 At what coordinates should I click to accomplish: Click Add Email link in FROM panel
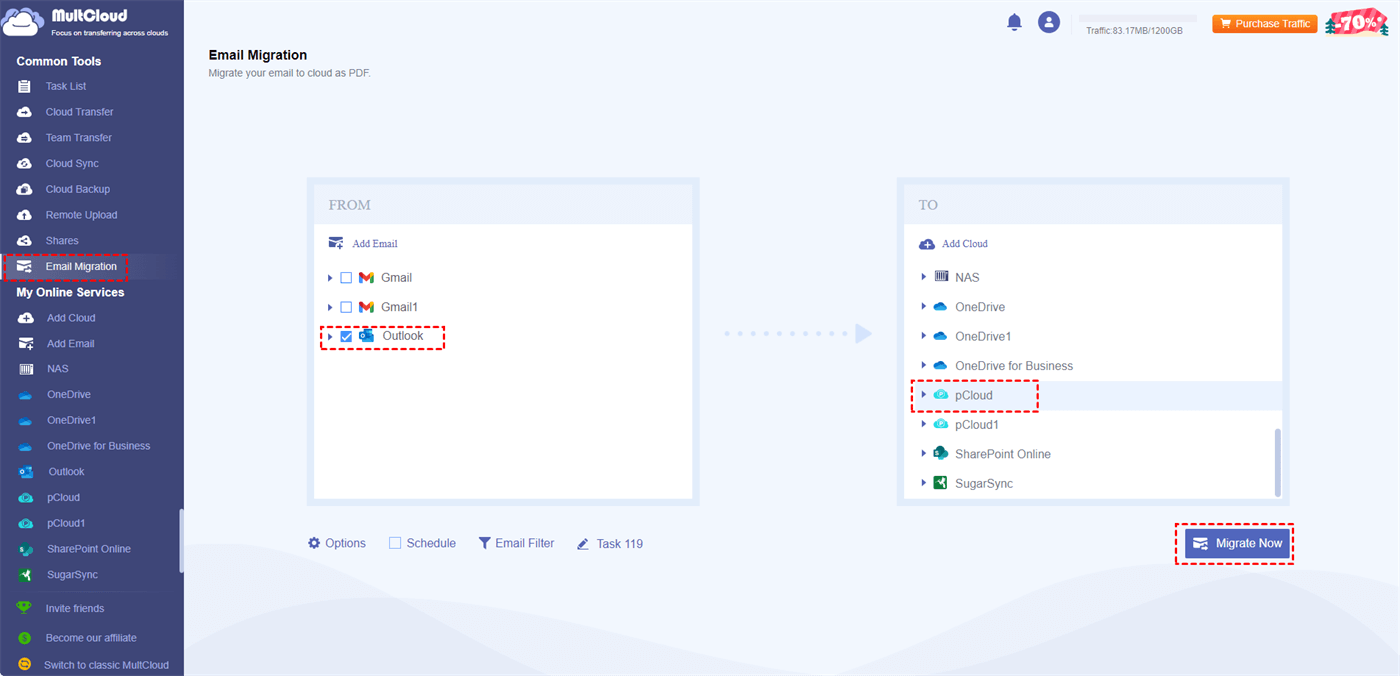(363, 243)
